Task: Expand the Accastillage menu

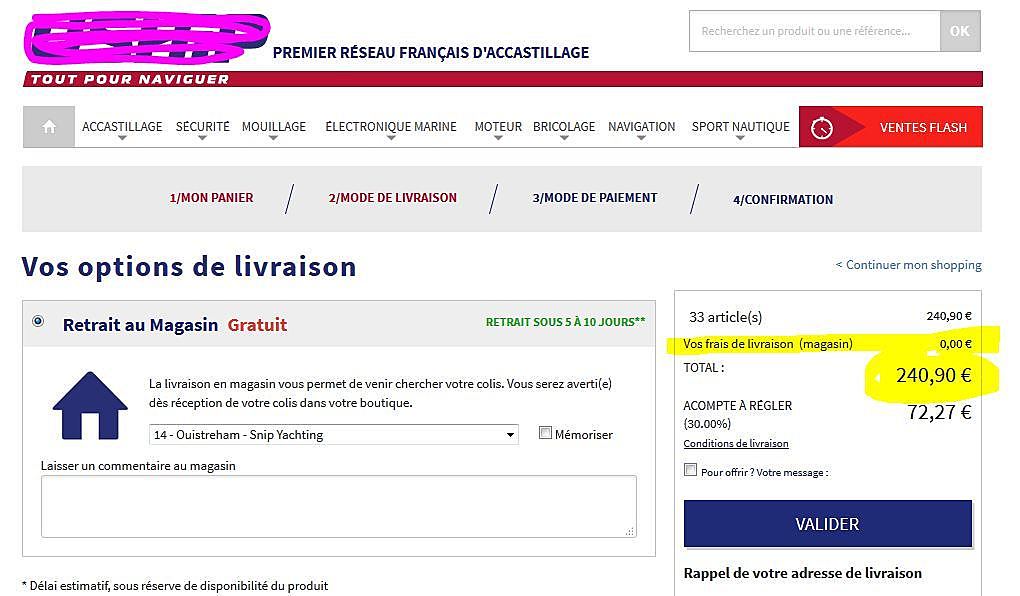Action: point(122,127)
